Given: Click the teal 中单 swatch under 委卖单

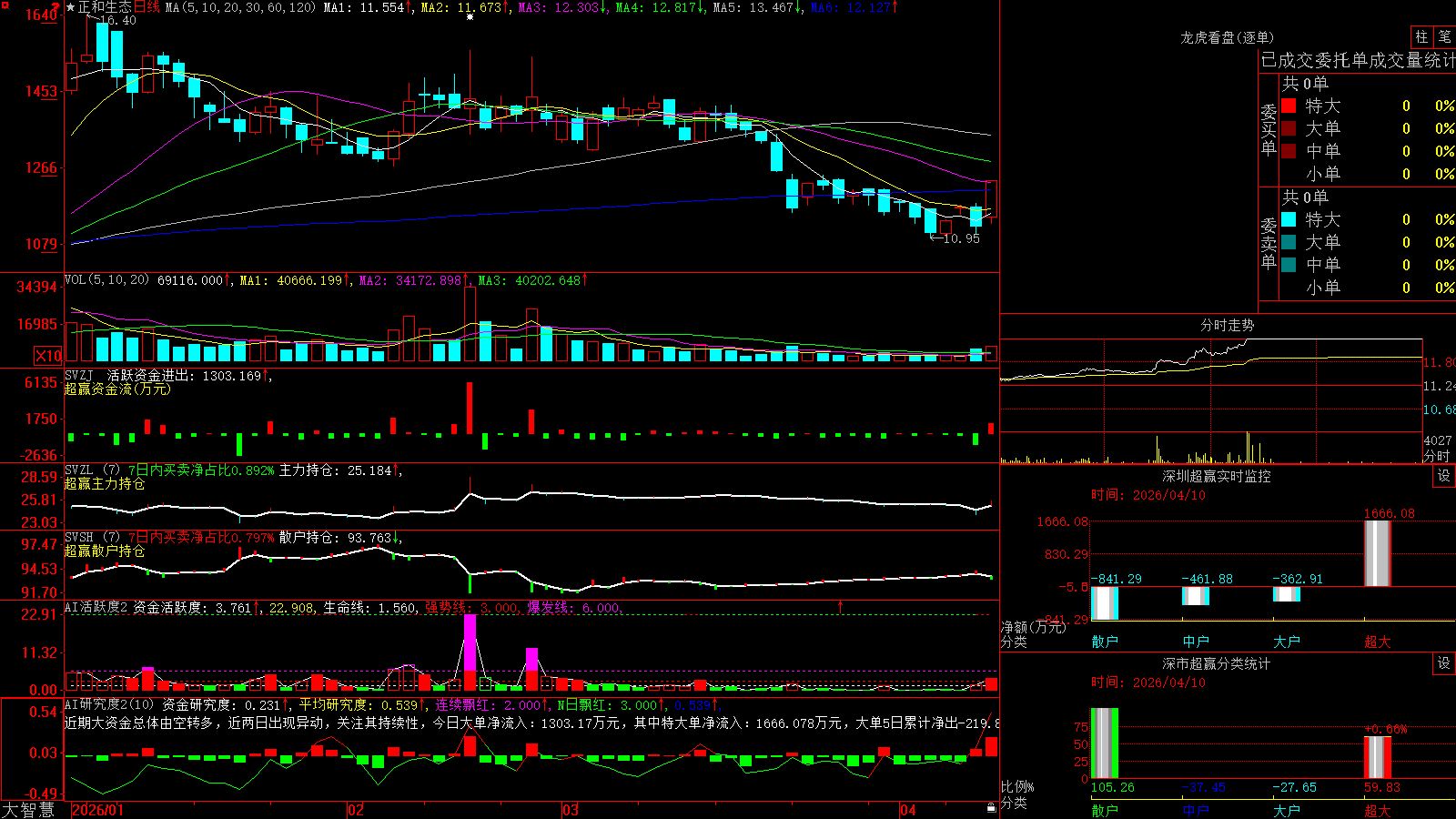Looking at the screenshot, I should pos(1289,264).
